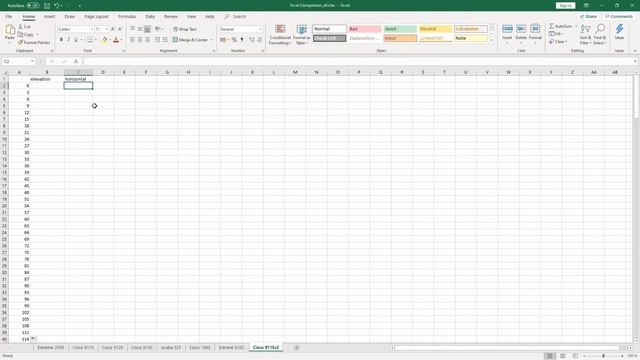Switch to the Aruba 325 sheet tab

(x=171, y=347)
